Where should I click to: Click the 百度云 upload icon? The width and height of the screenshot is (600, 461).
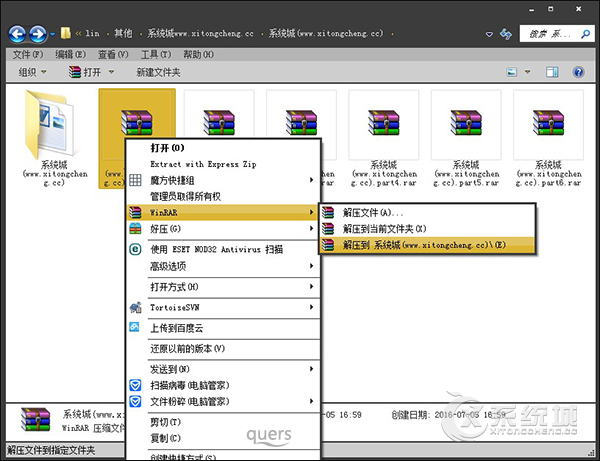point(134,327)
